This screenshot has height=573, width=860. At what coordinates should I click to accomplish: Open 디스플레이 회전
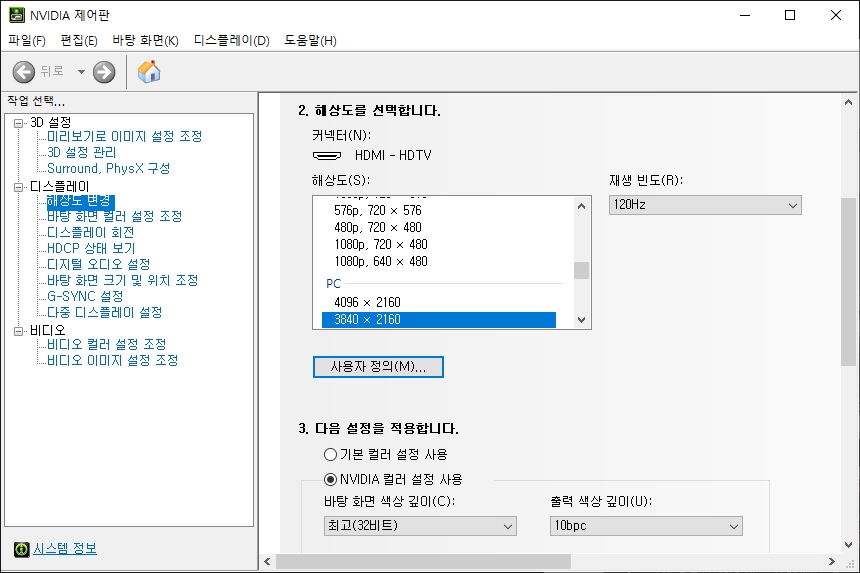[90, 232]
